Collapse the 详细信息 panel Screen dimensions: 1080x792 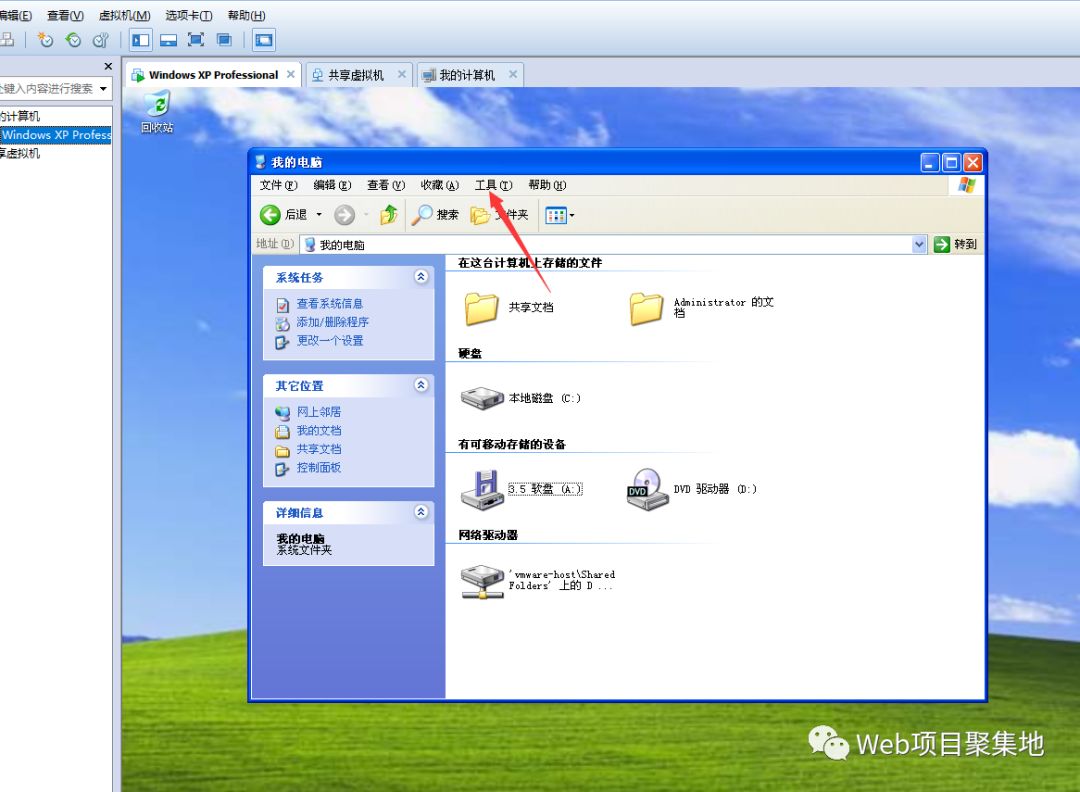(421, 512)
